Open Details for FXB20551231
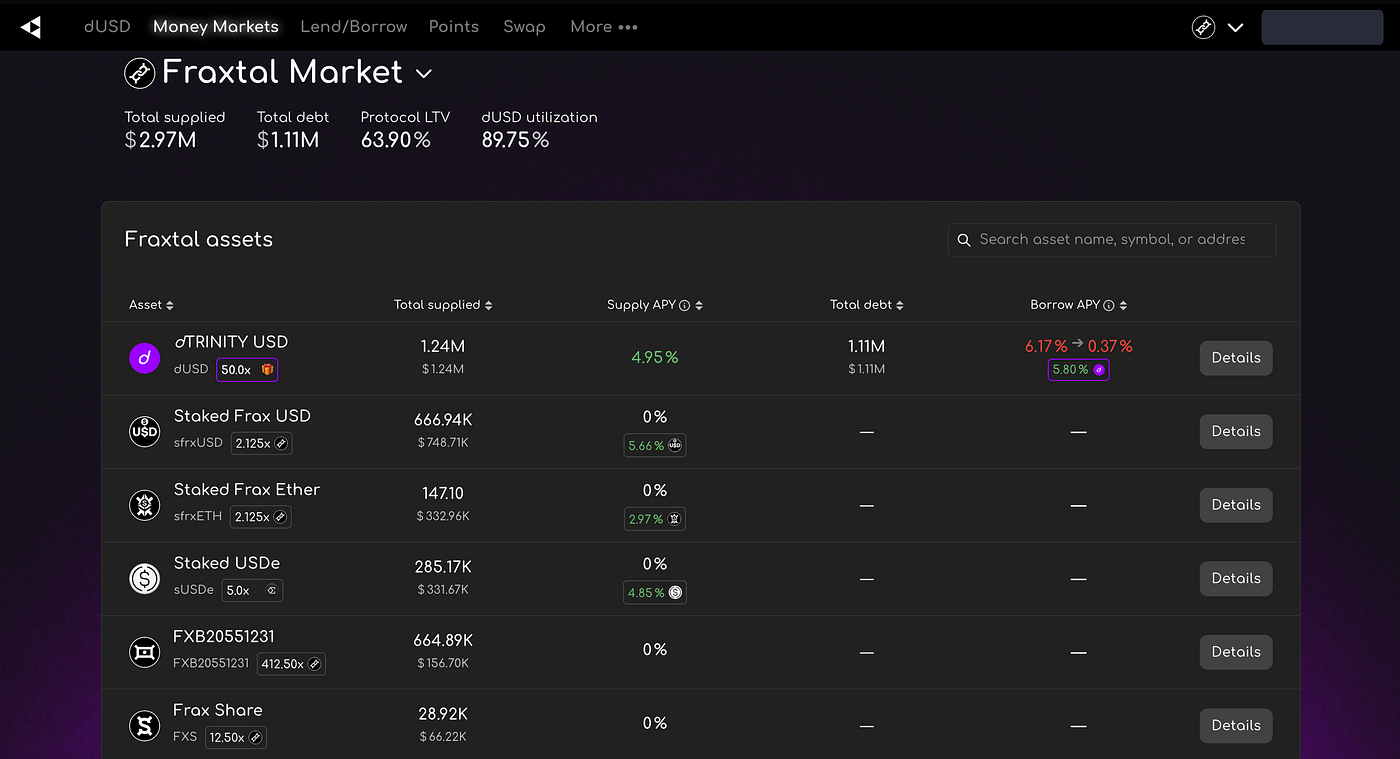Image resolution: width=1400 pixels, height=759 pixels. [1236, 652]
